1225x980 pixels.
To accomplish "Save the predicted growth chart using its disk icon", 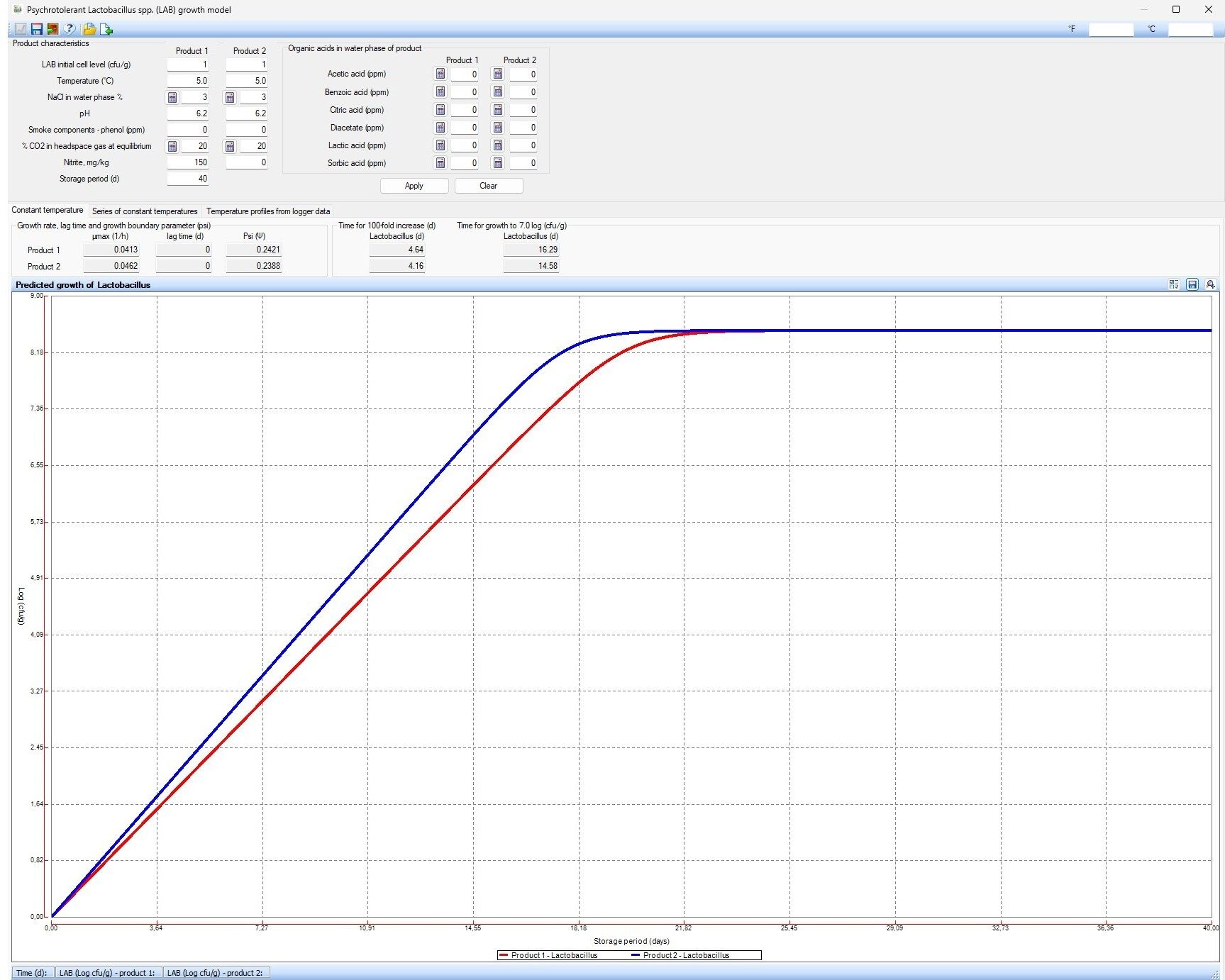I will coord(1192,284).
